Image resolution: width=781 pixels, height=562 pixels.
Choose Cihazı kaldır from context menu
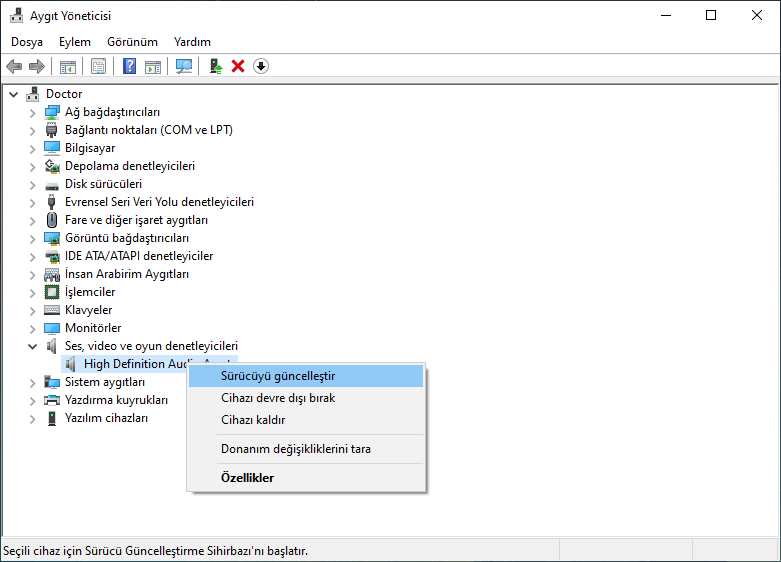[306, 420]
